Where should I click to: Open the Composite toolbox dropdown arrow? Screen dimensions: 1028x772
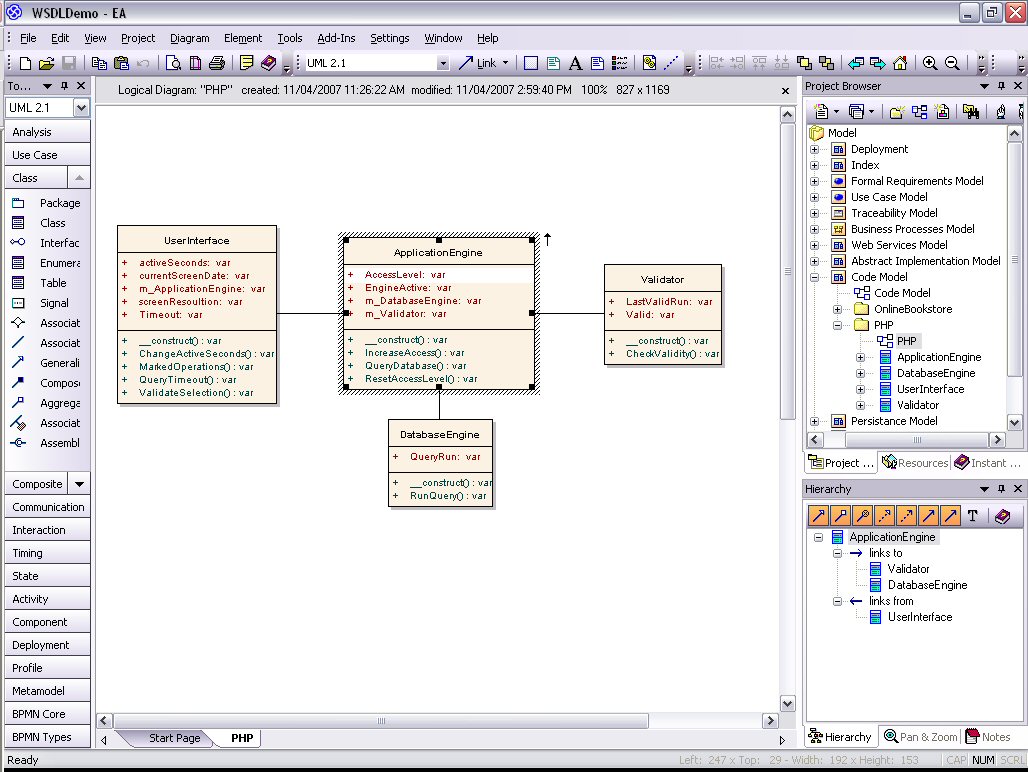(79, 484)
